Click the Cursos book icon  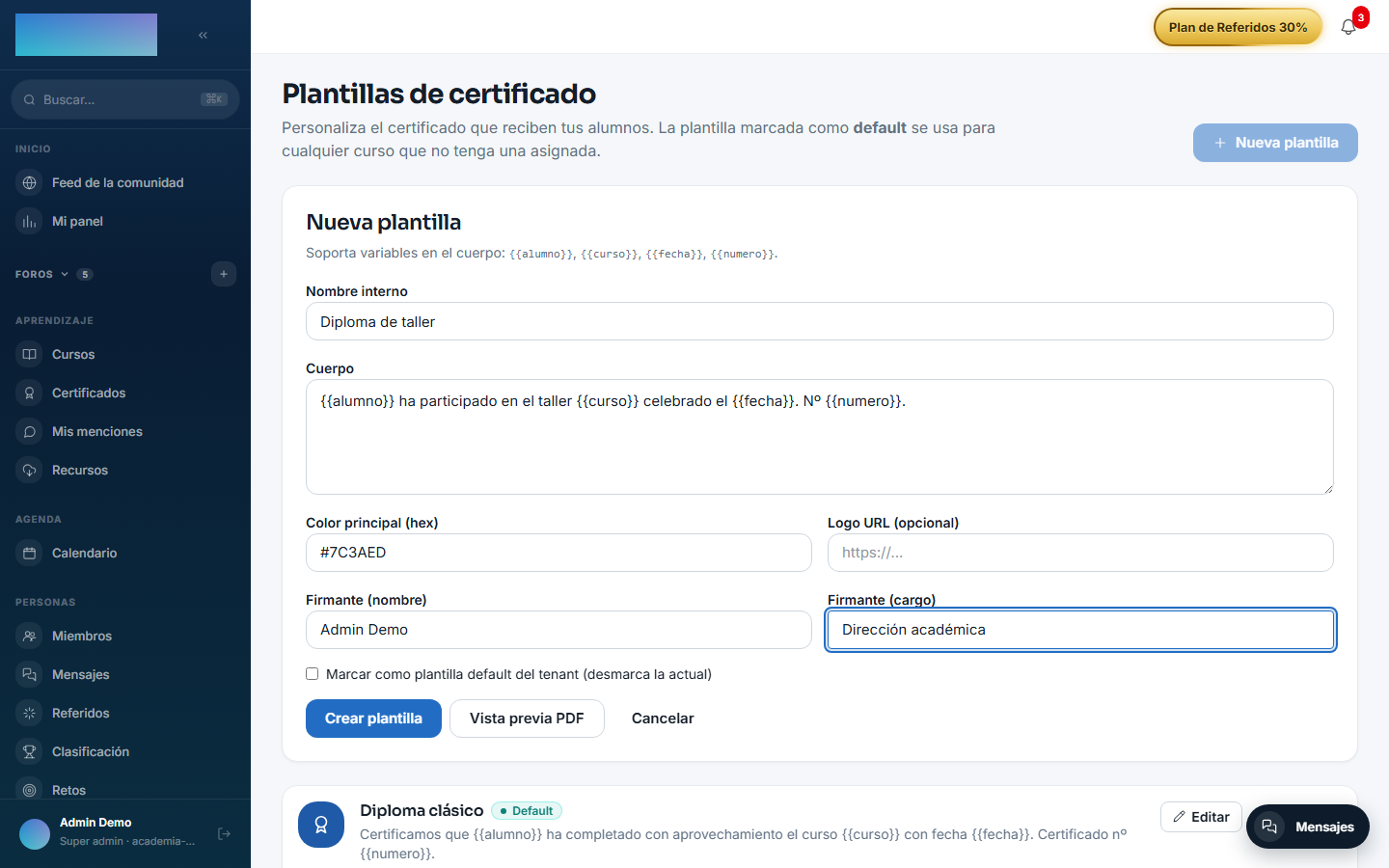click(x=30, y=354)
